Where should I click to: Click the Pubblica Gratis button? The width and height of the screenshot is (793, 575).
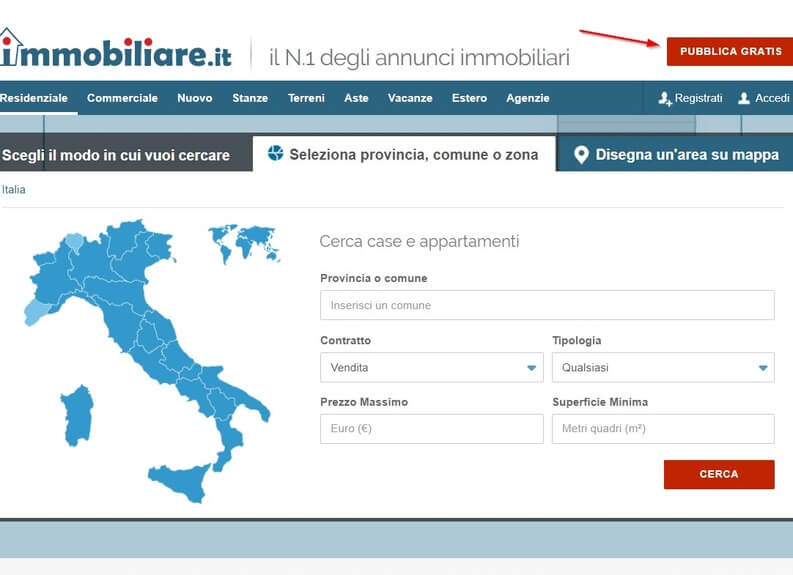pyautogui.click(x=730, y=52)
